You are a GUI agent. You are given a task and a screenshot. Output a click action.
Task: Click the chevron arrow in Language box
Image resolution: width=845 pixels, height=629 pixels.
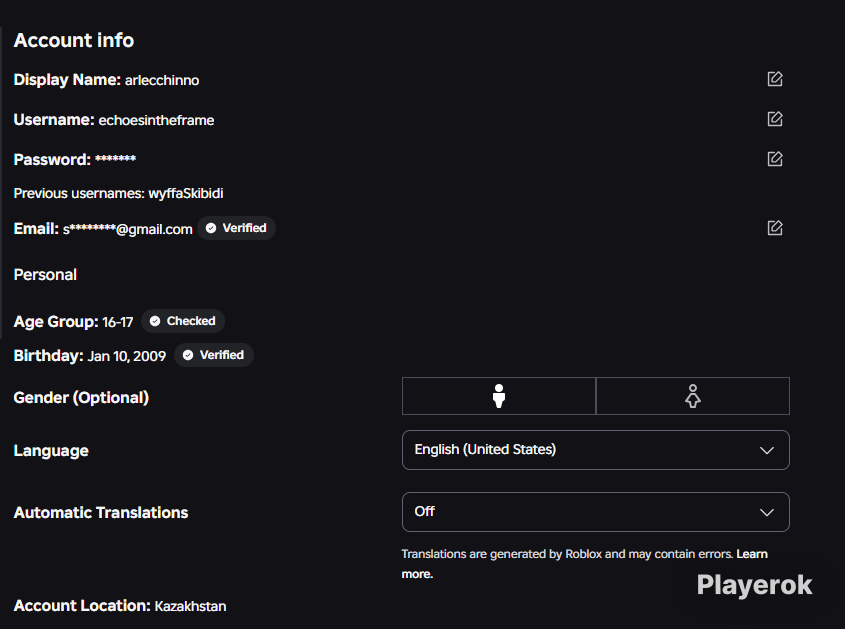pos(767,451)
